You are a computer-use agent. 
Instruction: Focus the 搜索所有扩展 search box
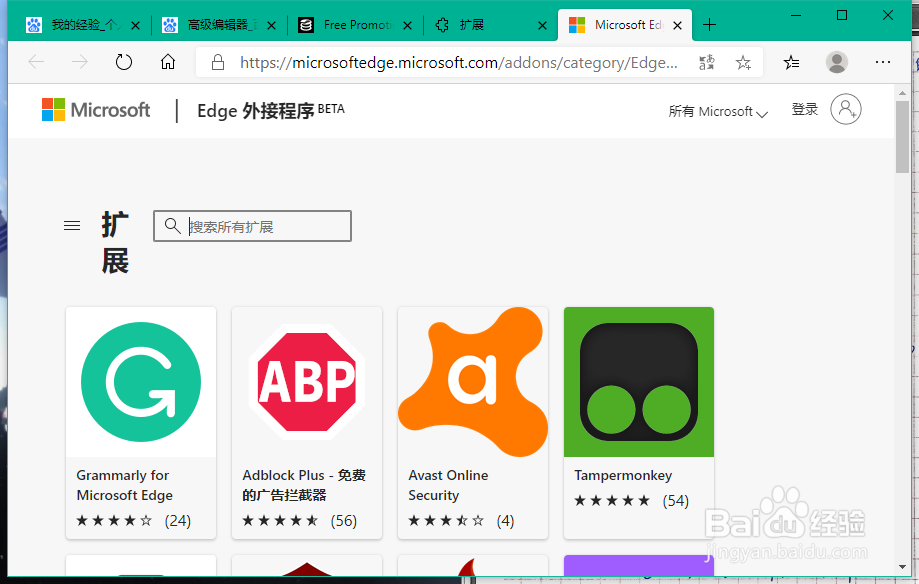tap(253, 226)
